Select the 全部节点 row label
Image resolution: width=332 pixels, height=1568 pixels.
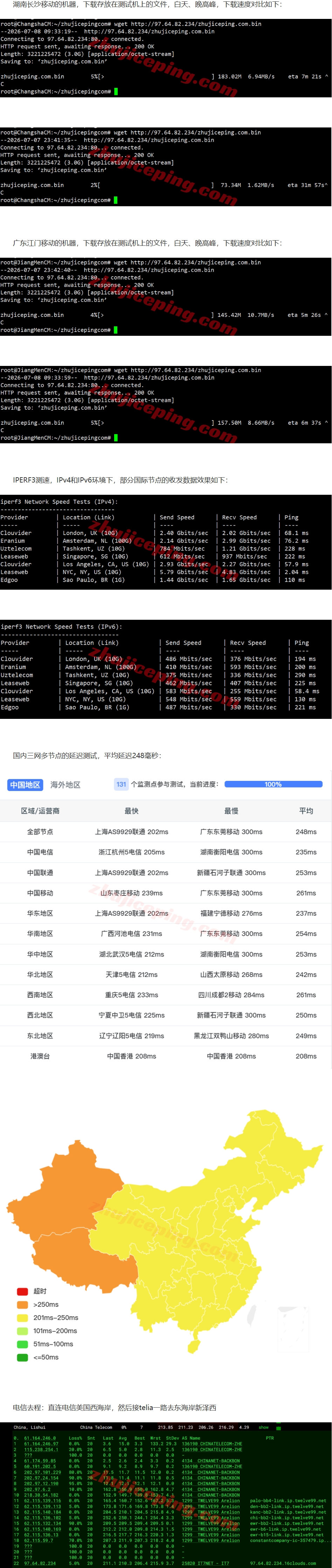coord(40,832)
